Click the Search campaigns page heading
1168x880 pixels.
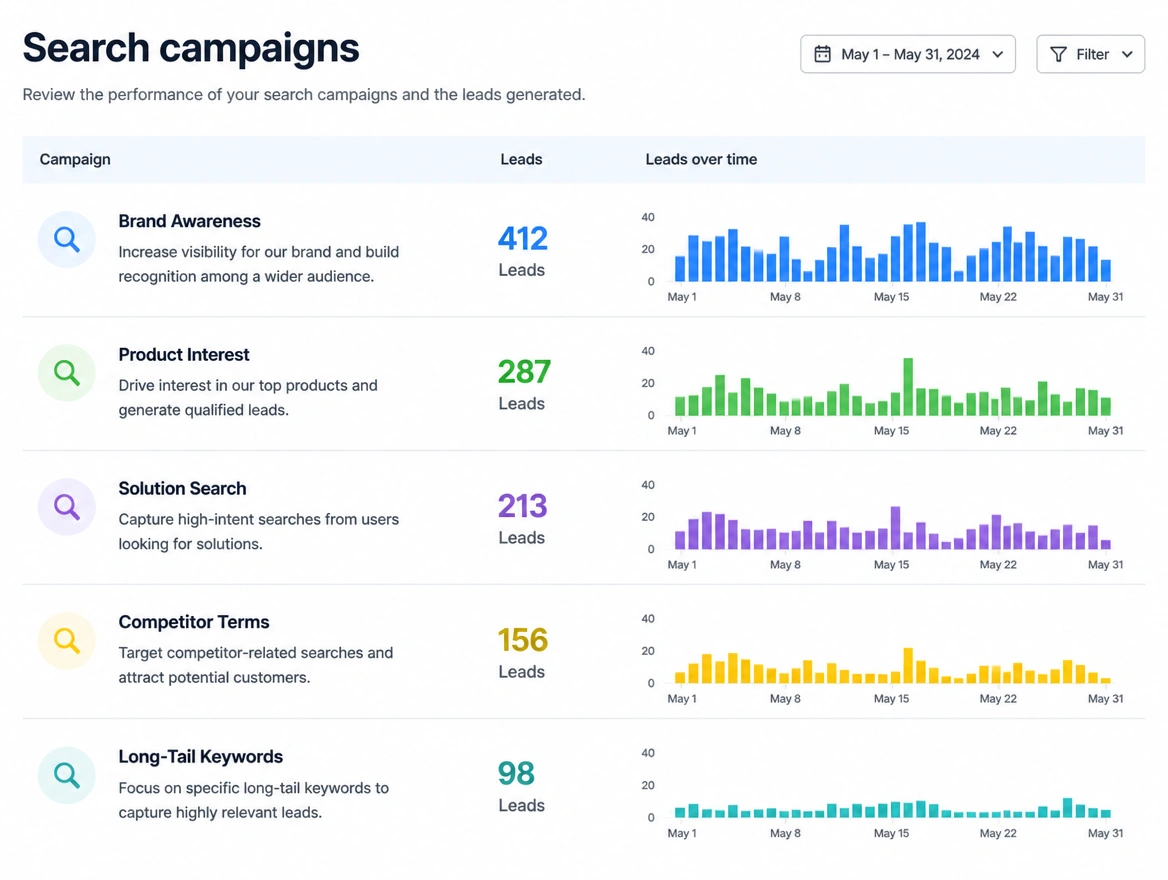[x=191, y=48]
